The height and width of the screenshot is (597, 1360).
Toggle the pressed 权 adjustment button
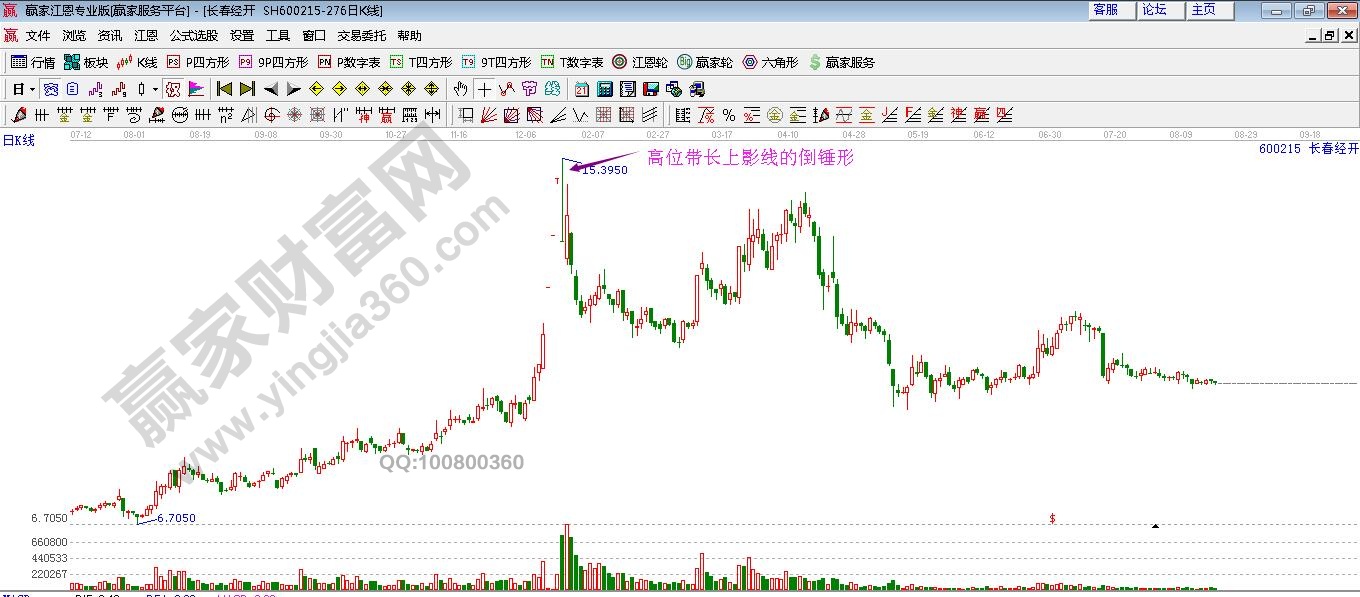(x=173, y=89)
